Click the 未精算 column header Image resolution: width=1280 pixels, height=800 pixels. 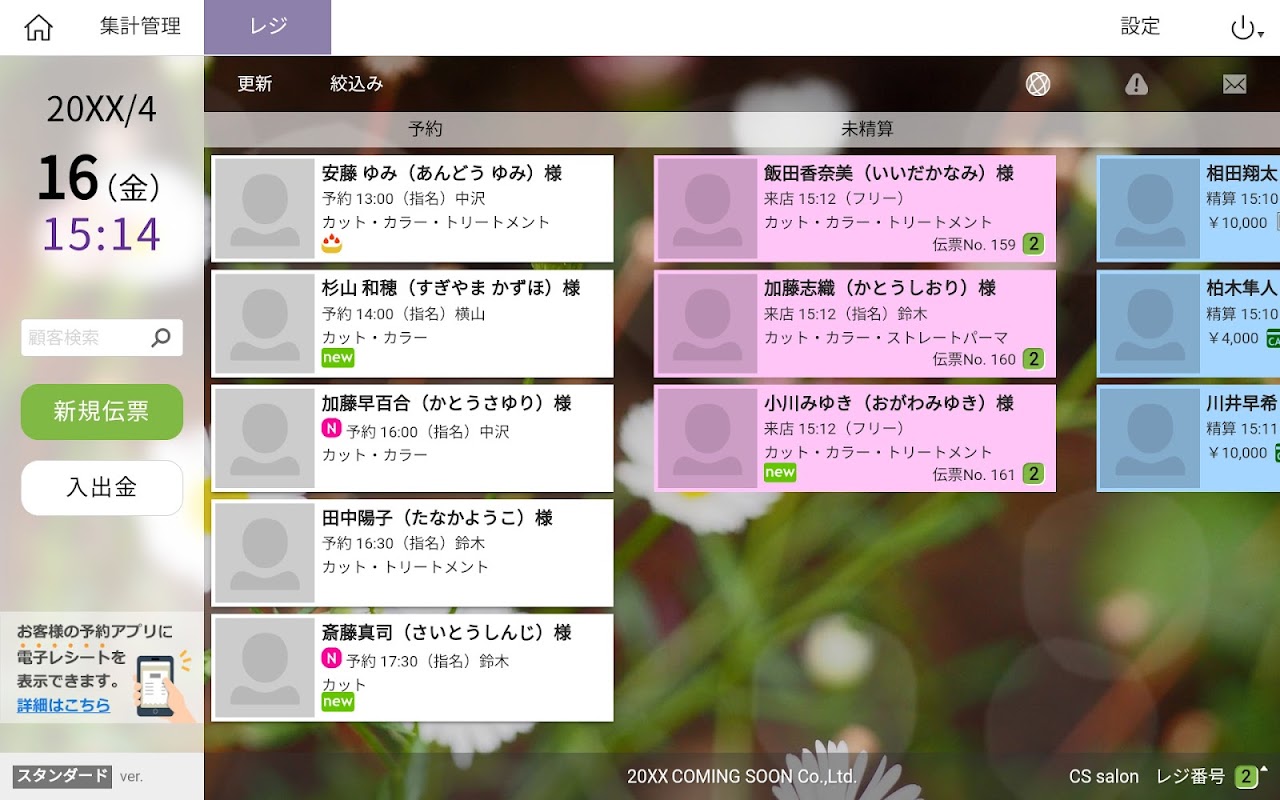point(867,129)
